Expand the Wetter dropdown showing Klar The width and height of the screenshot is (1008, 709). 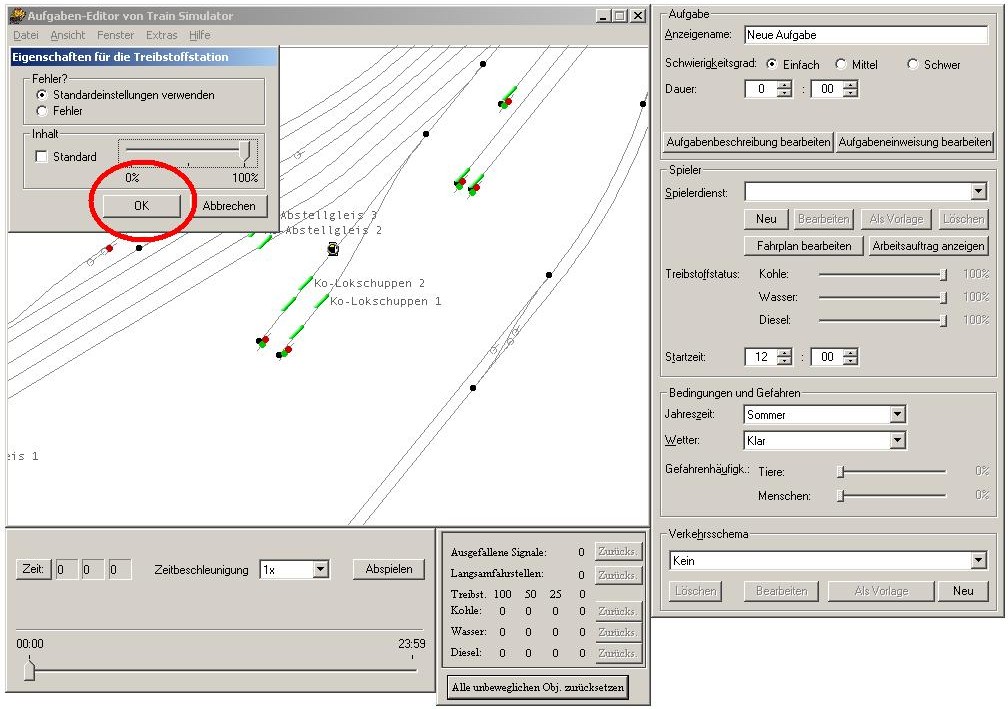pos(897,440)
